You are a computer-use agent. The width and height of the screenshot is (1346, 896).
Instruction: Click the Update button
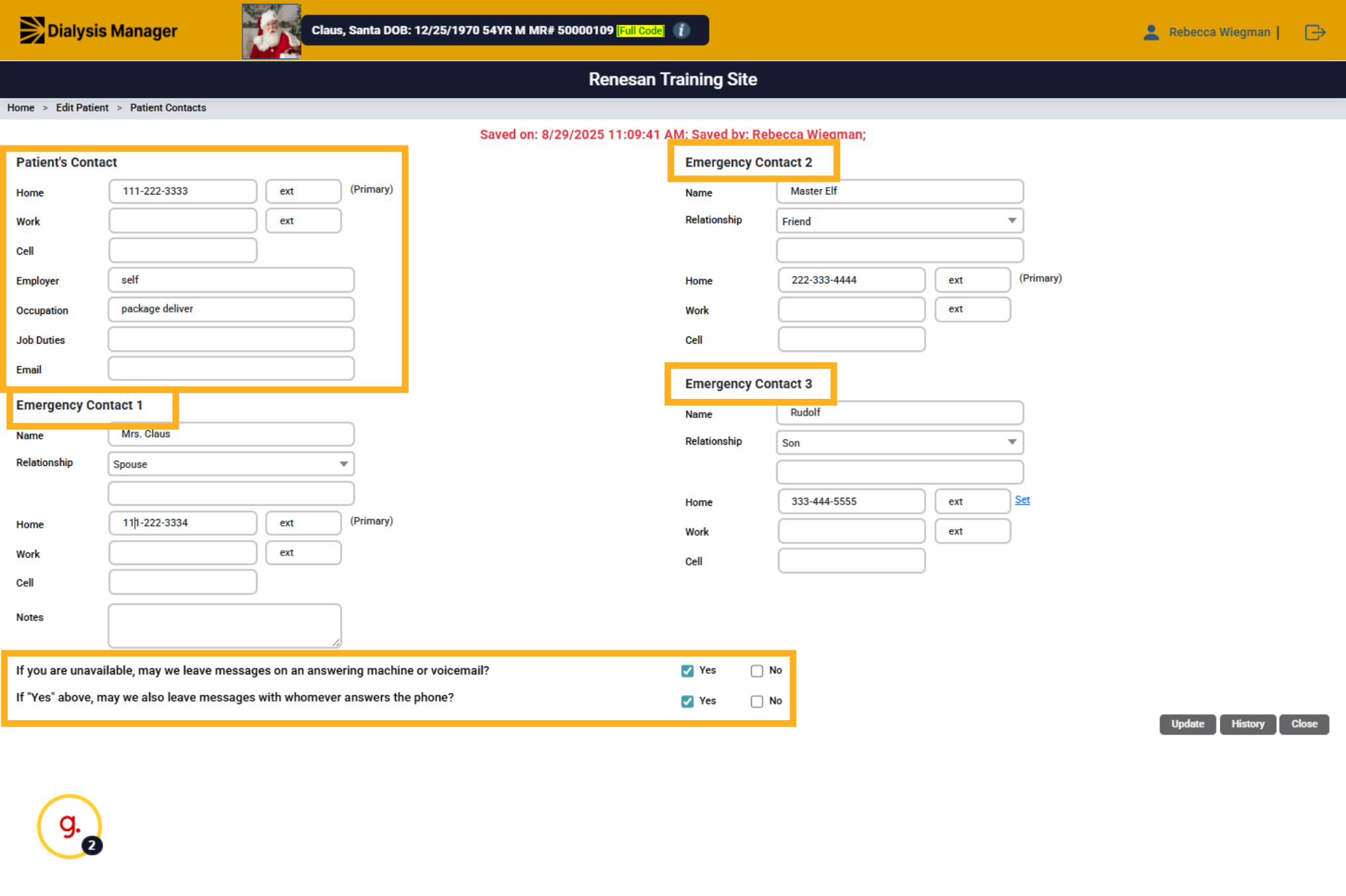tap(1187, 724)
